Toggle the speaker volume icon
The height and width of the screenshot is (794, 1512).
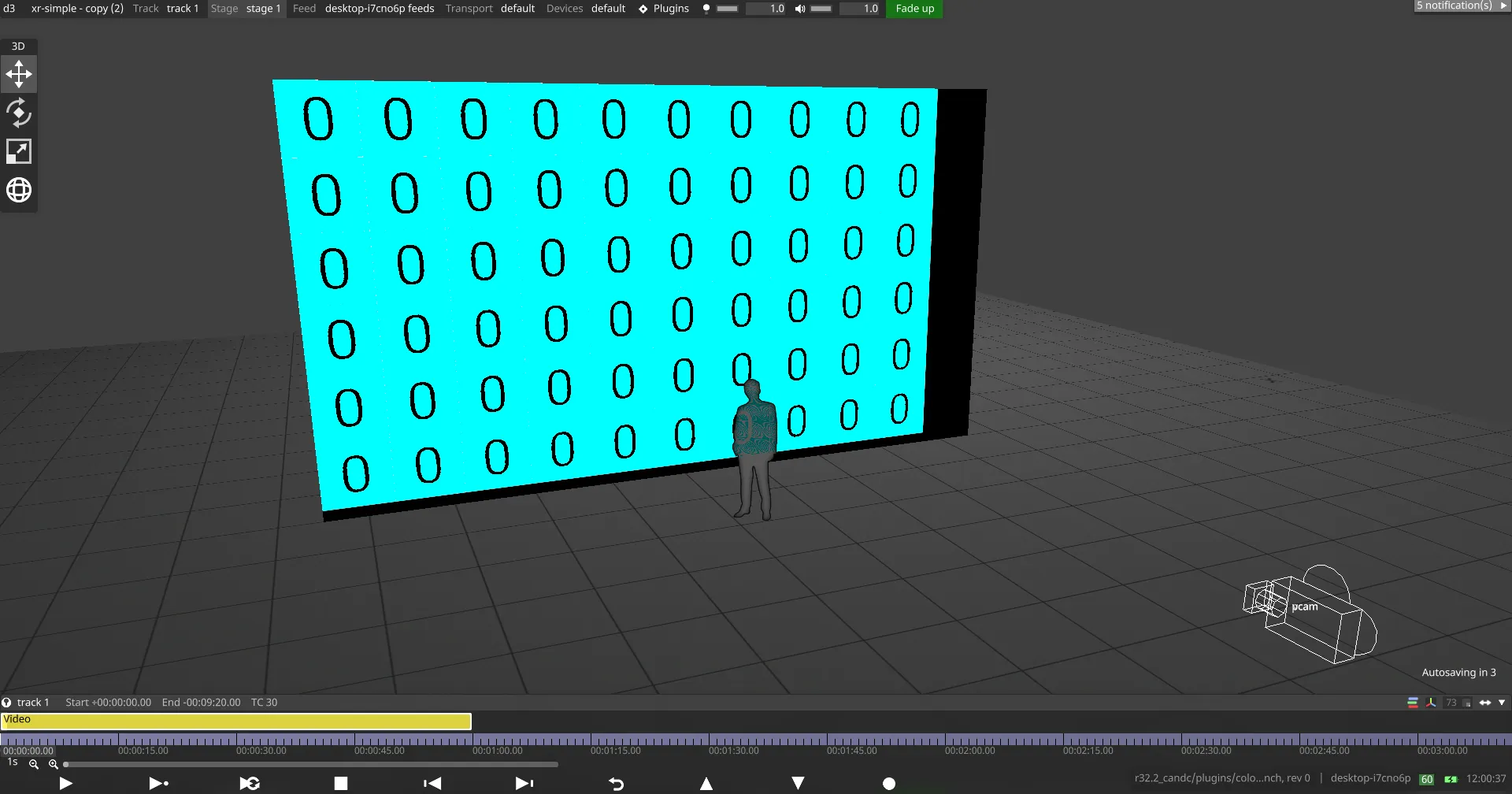pos(799,9)
